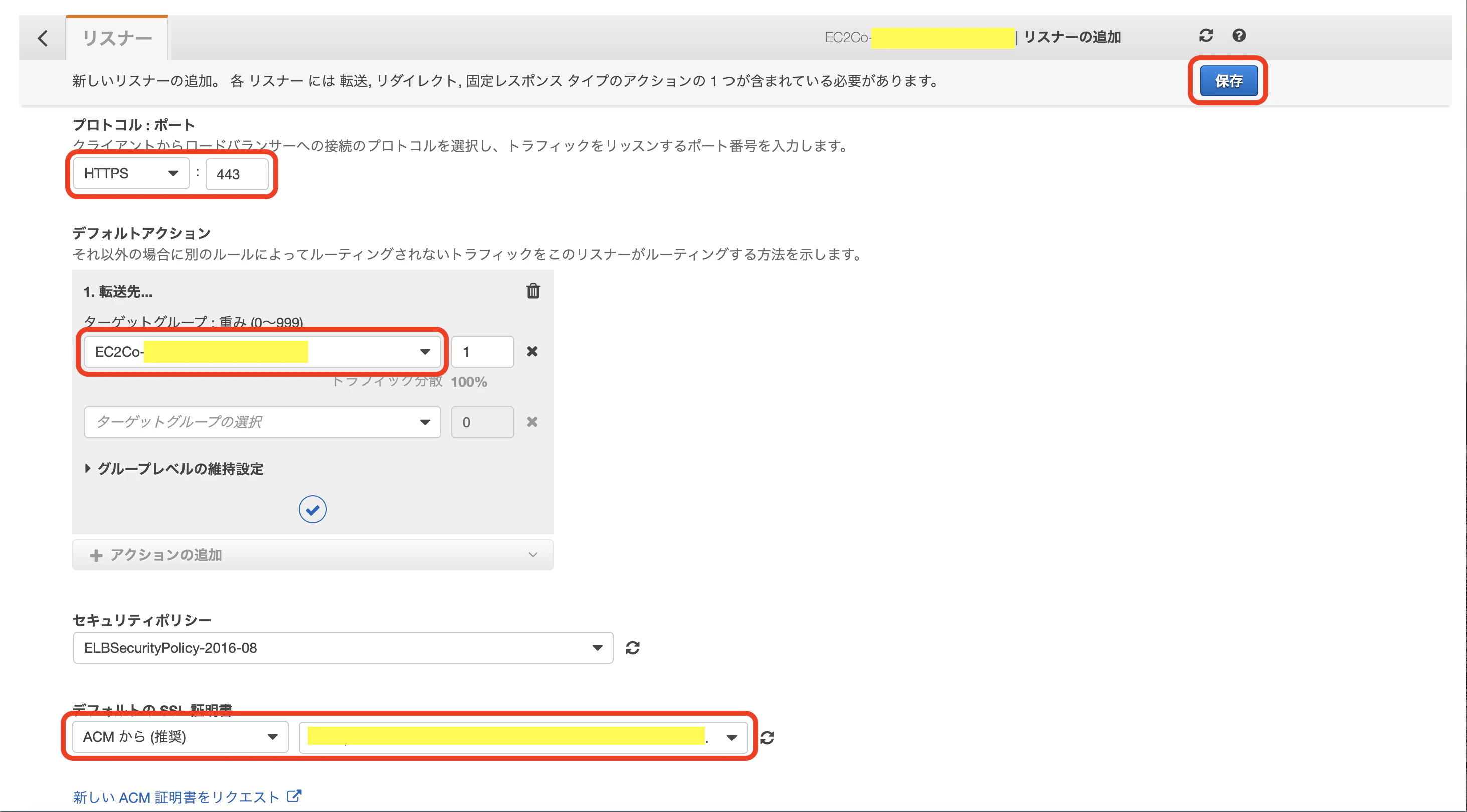The height and width of the screenshot is (812, 1467).
Task: Click the デフォルトアクション heading
Action: (141, 233)
